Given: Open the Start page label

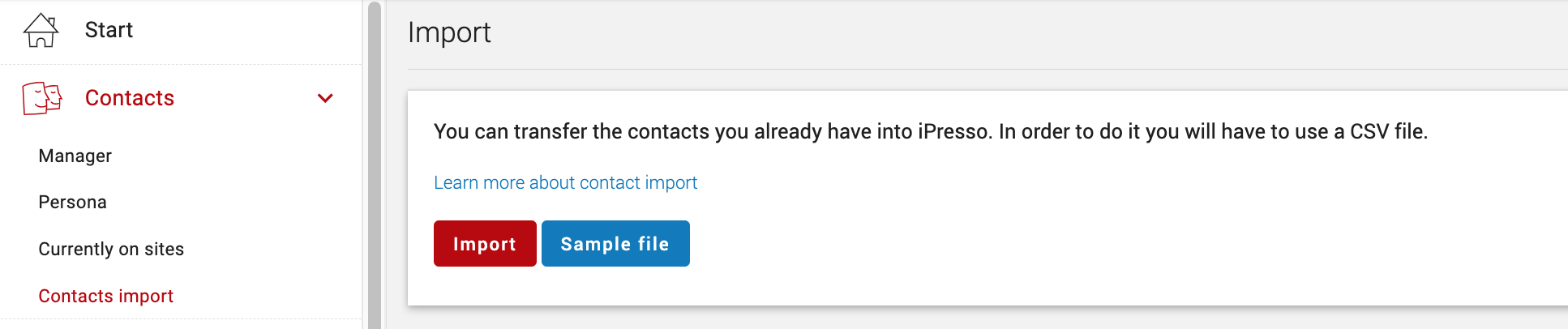Looking at the screenshot, I should click(x=109, y=30).
